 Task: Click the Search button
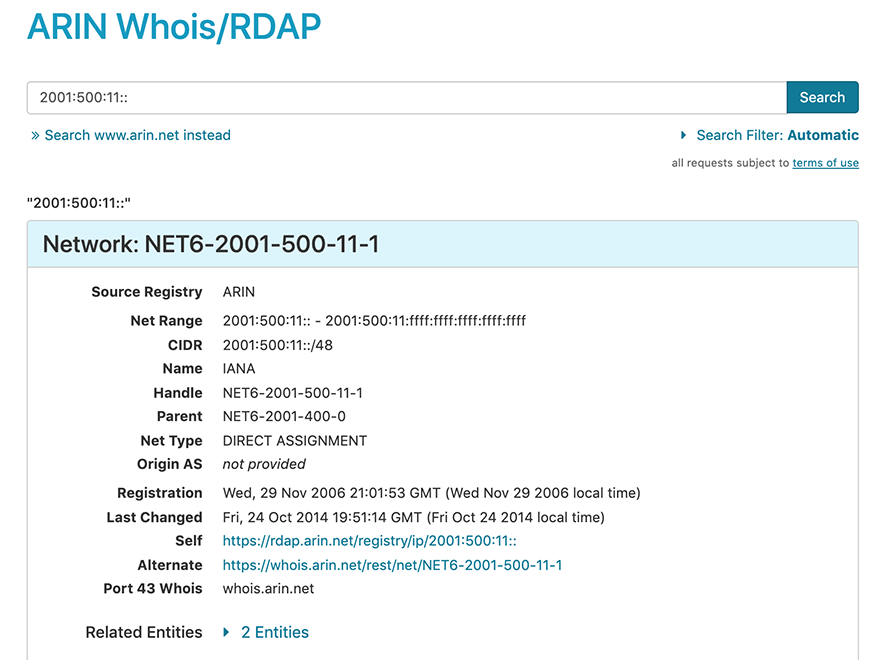(x=822, y=98)
